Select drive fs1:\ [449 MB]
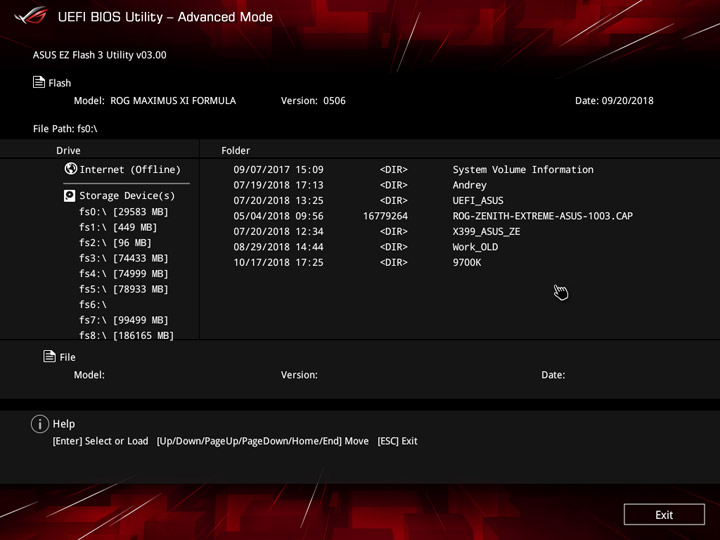The height and width of the screenshot is (540, 720). pos(118,227)
